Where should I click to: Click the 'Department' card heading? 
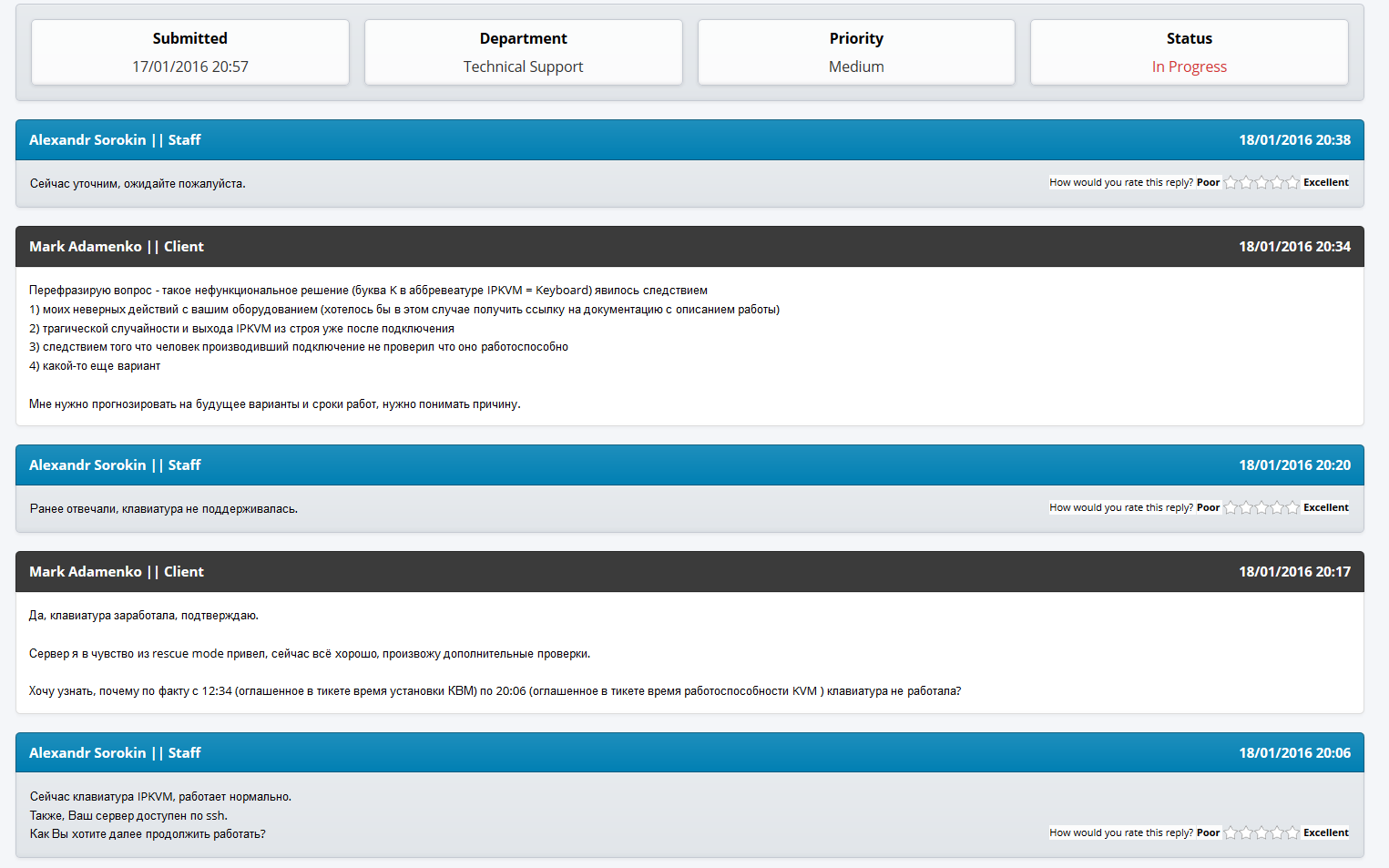click(x=523, y=38)
